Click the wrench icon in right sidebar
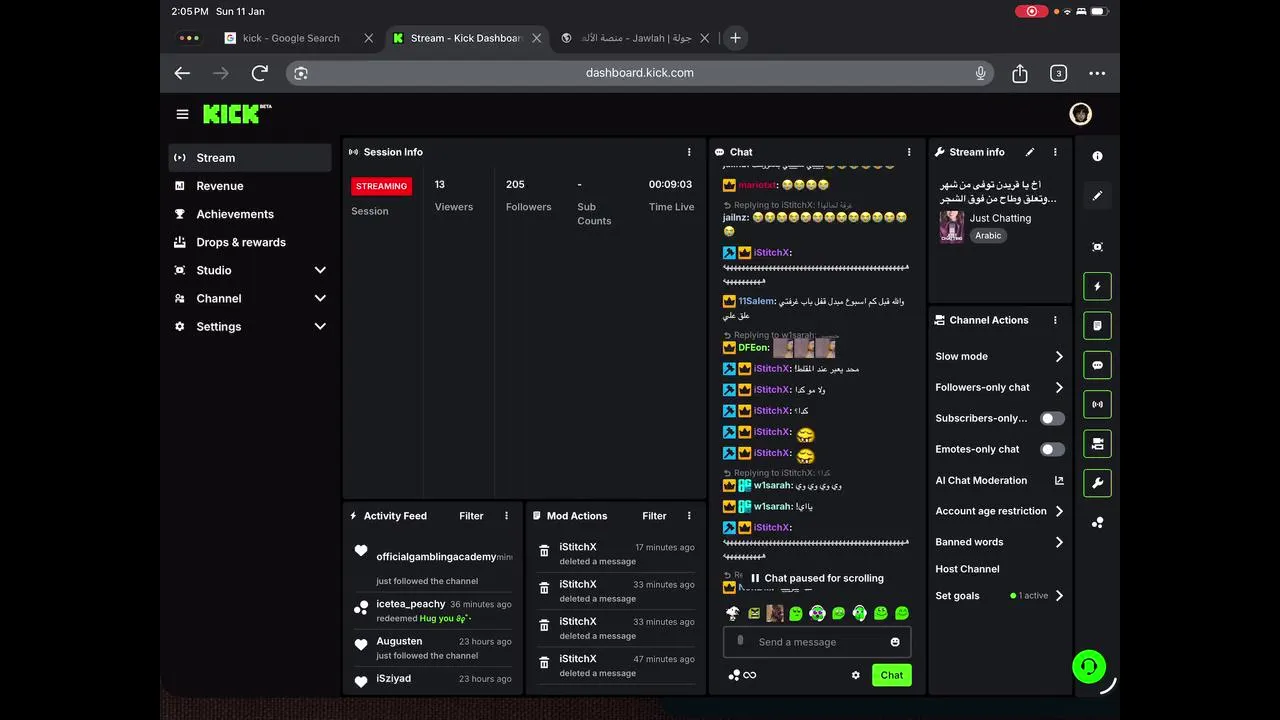The width and height of the screenshot is (1280, 720). (x=1097, y=483)
